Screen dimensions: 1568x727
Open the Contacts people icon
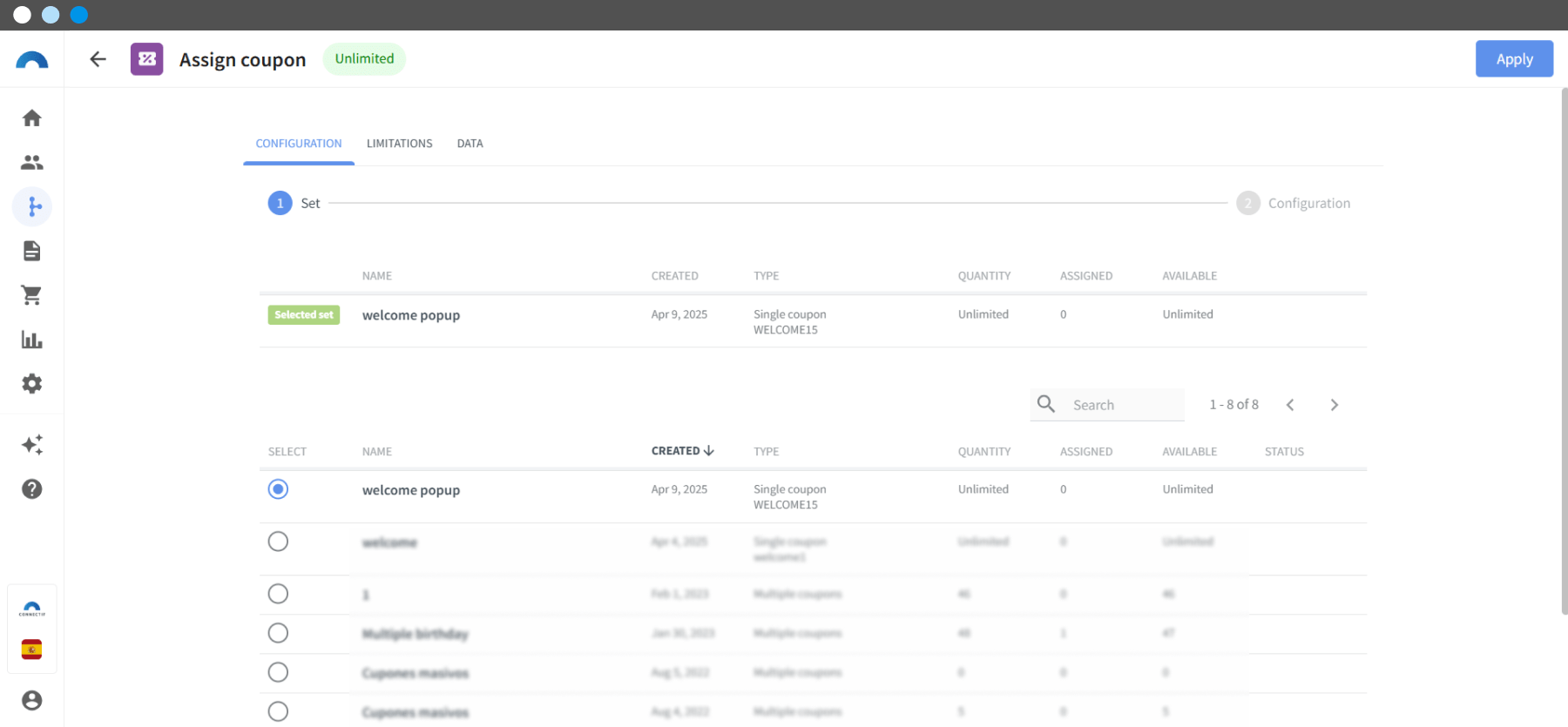coord(32,163)
